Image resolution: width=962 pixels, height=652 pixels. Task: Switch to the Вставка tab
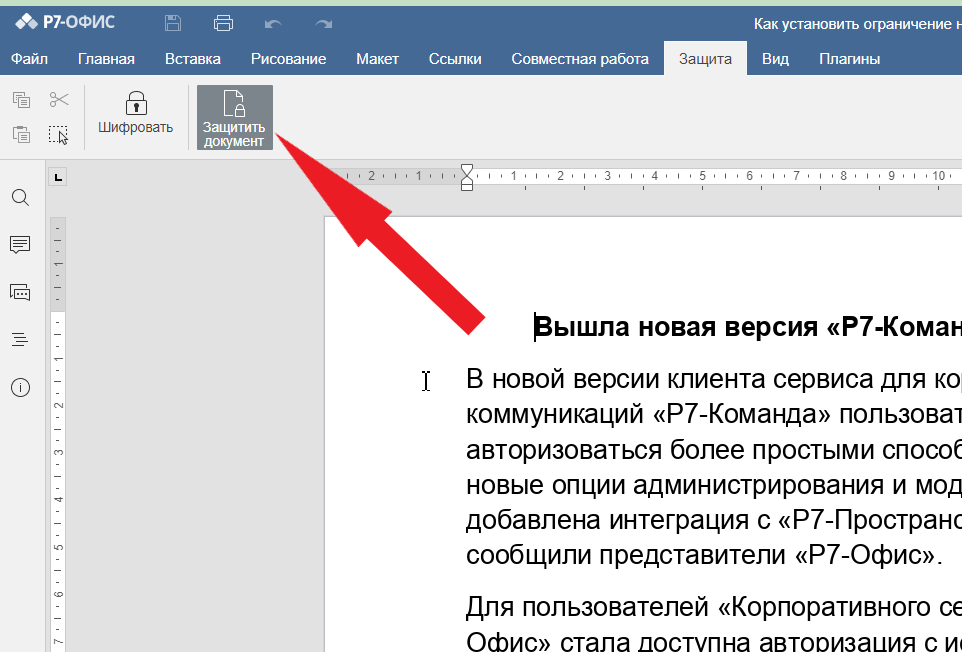point(193,59)
